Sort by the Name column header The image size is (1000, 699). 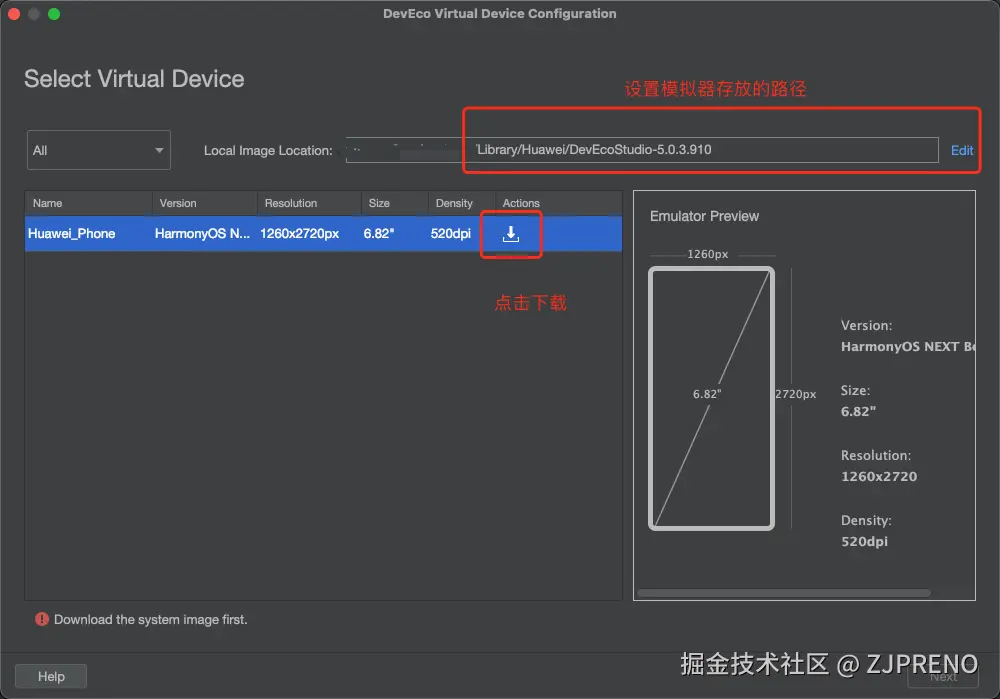click(x=88, y=203)
